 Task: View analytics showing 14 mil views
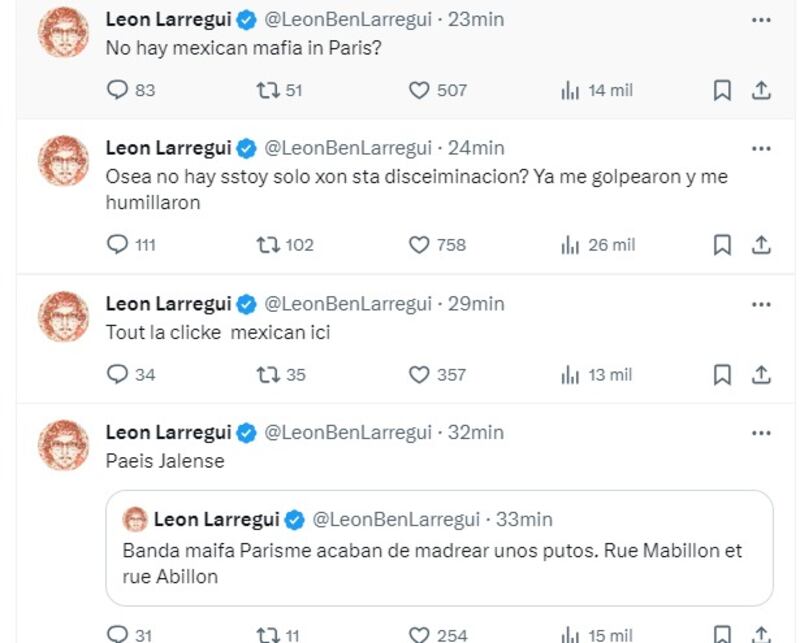pos(596,91)
